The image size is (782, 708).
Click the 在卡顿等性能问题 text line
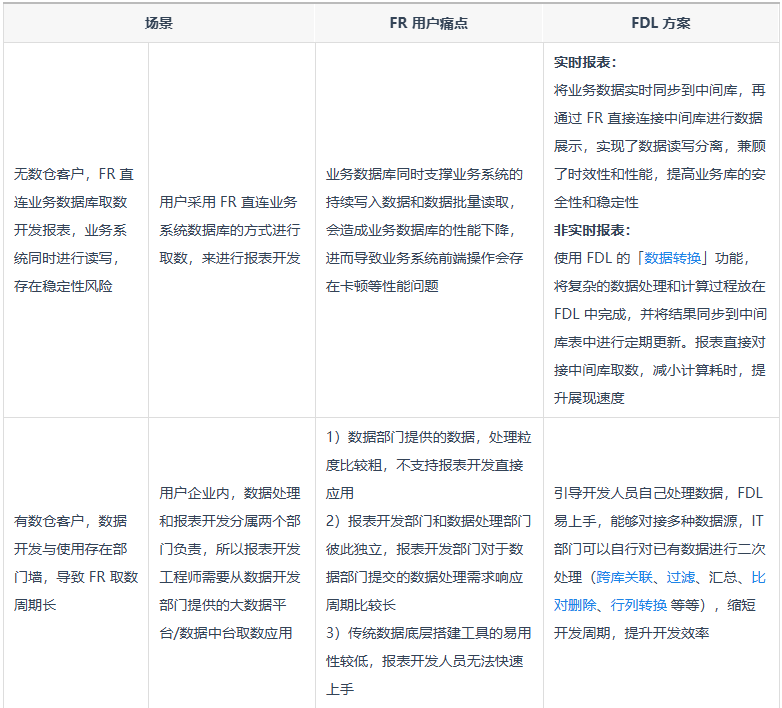(382, 286)
